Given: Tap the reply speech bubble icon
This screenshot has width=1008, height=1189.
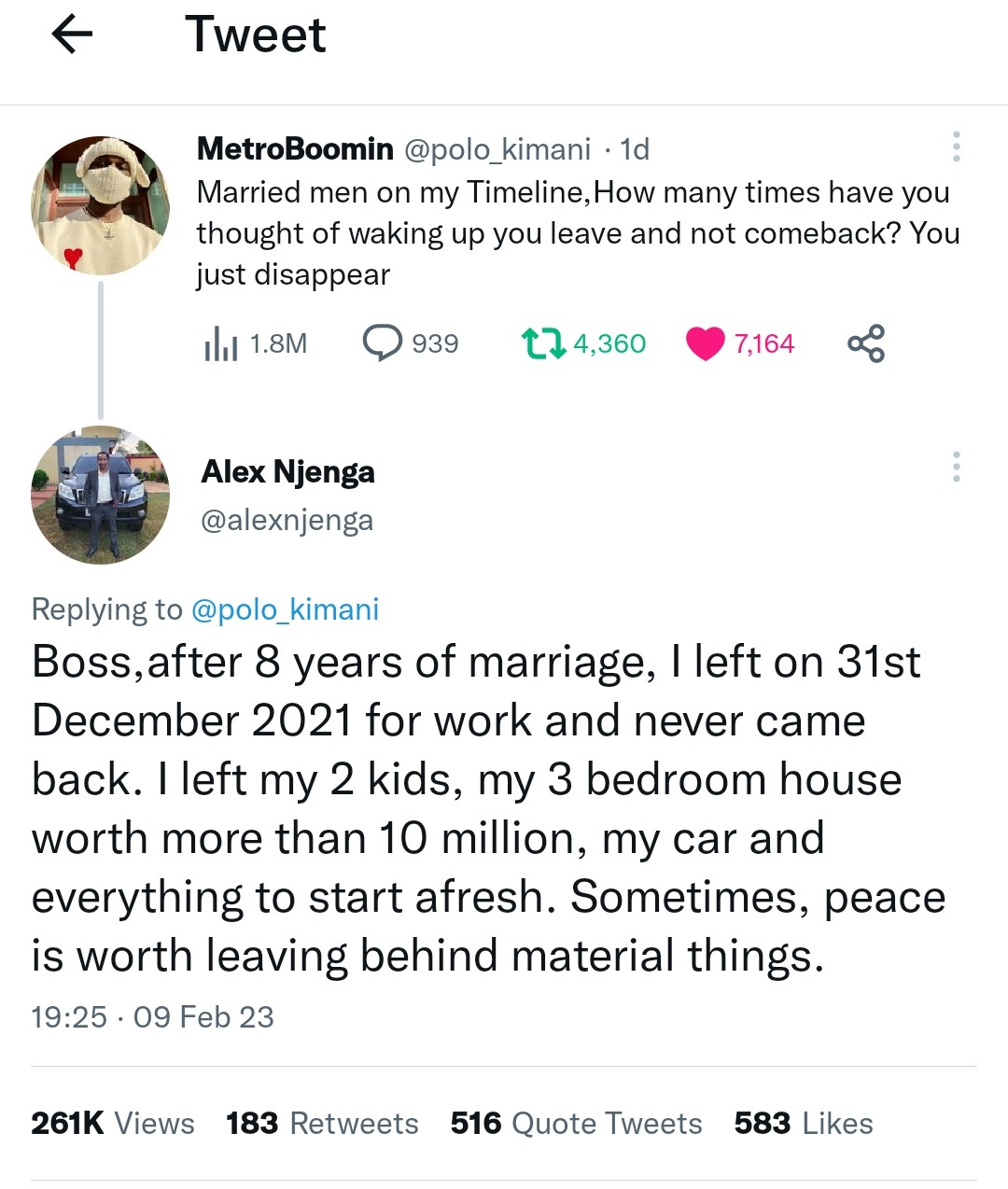Looking at the screenshot, I should pyautogui.click(x=382, y=343).
